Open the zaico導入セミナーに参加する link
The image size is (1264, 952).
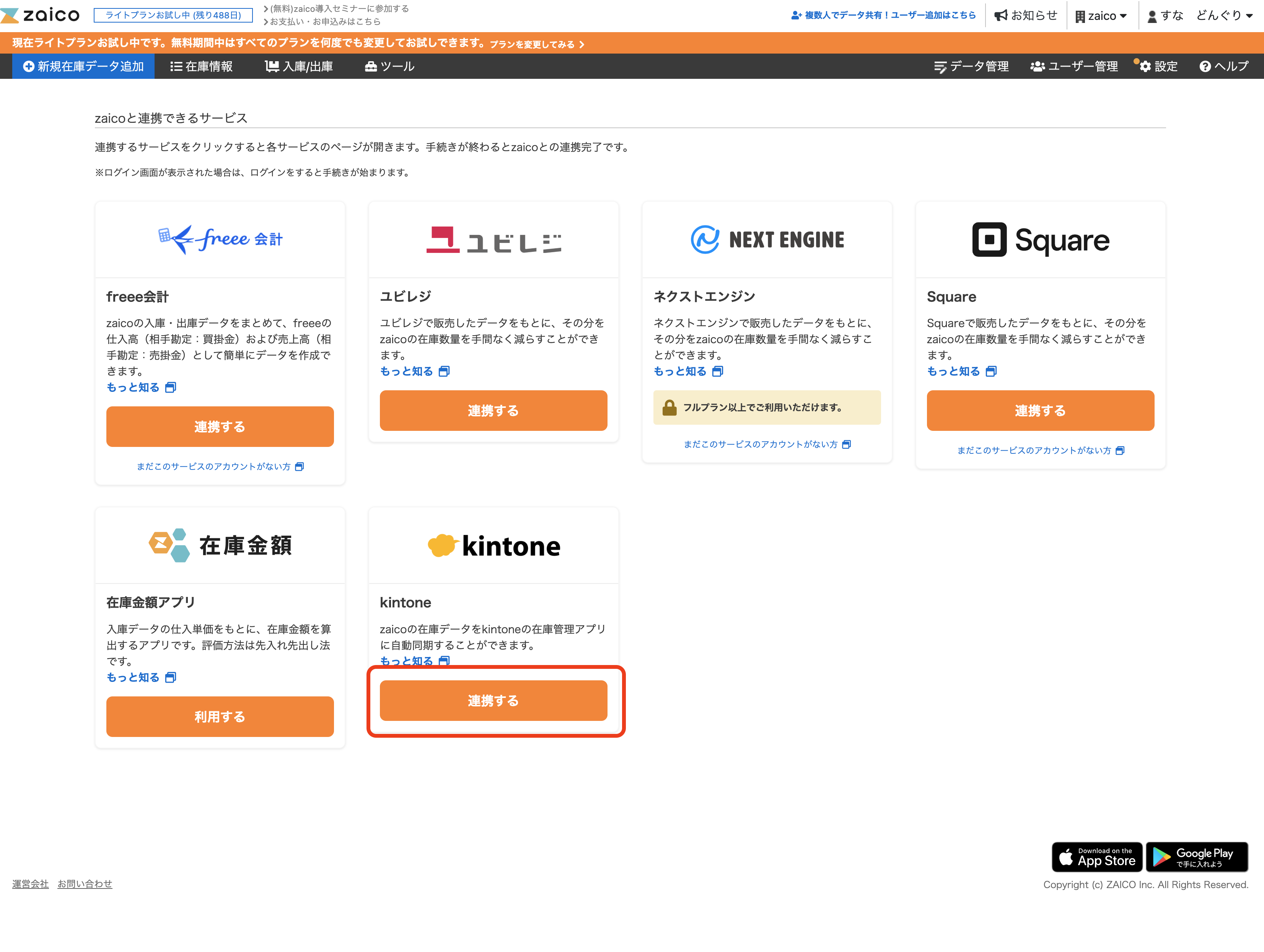337,8
